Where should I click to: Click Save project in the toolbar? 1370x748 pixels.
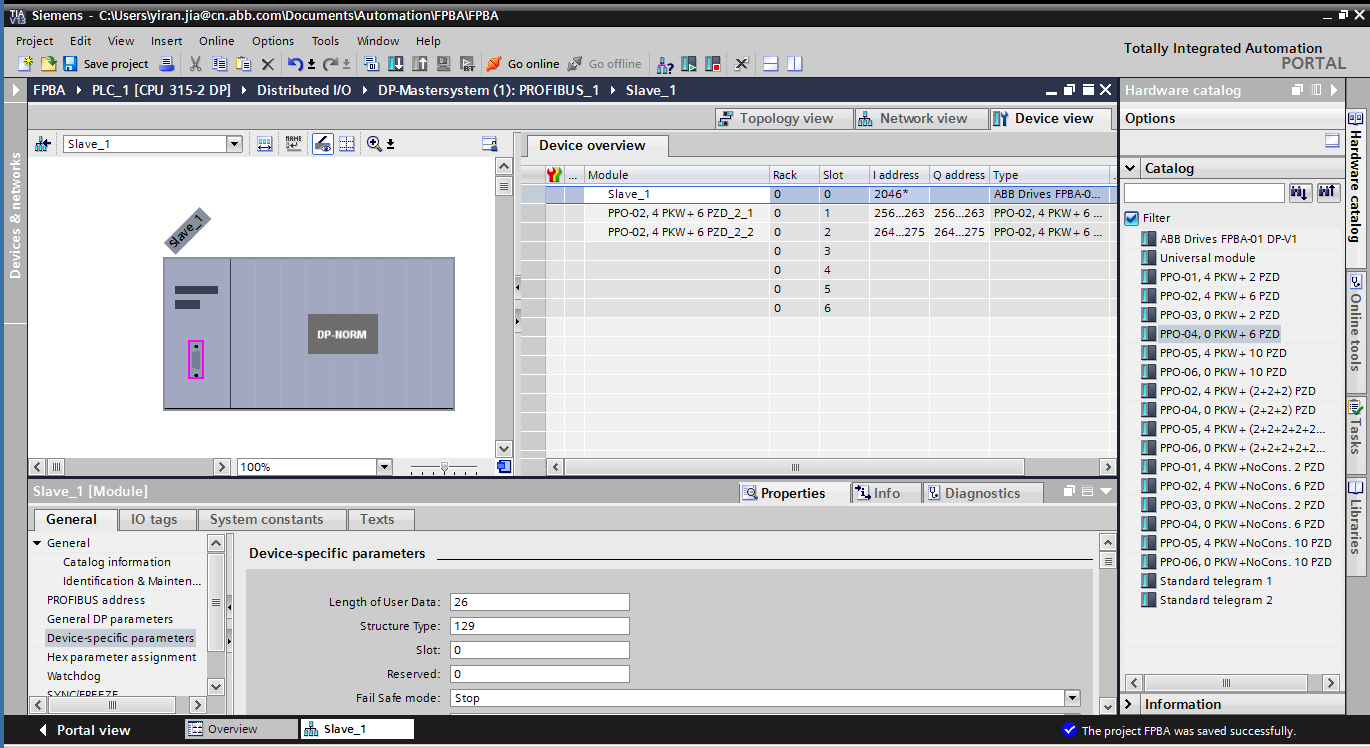105,64
